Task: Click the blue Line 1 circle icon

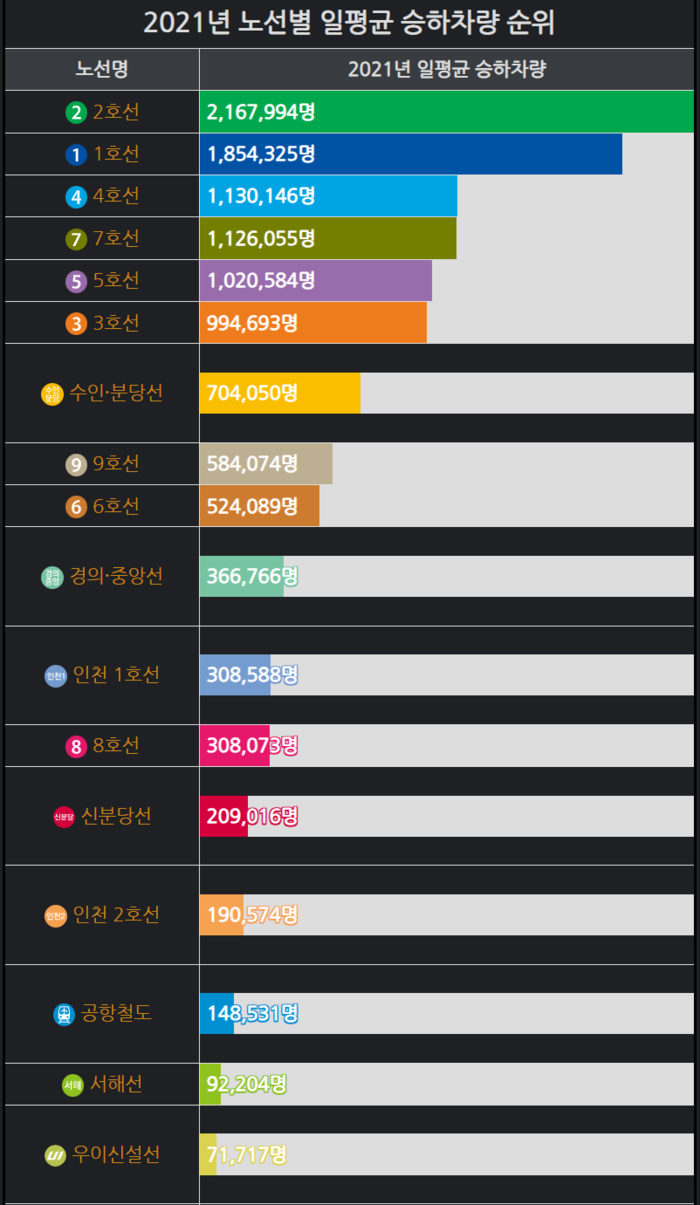Action: tap(76, 154)
